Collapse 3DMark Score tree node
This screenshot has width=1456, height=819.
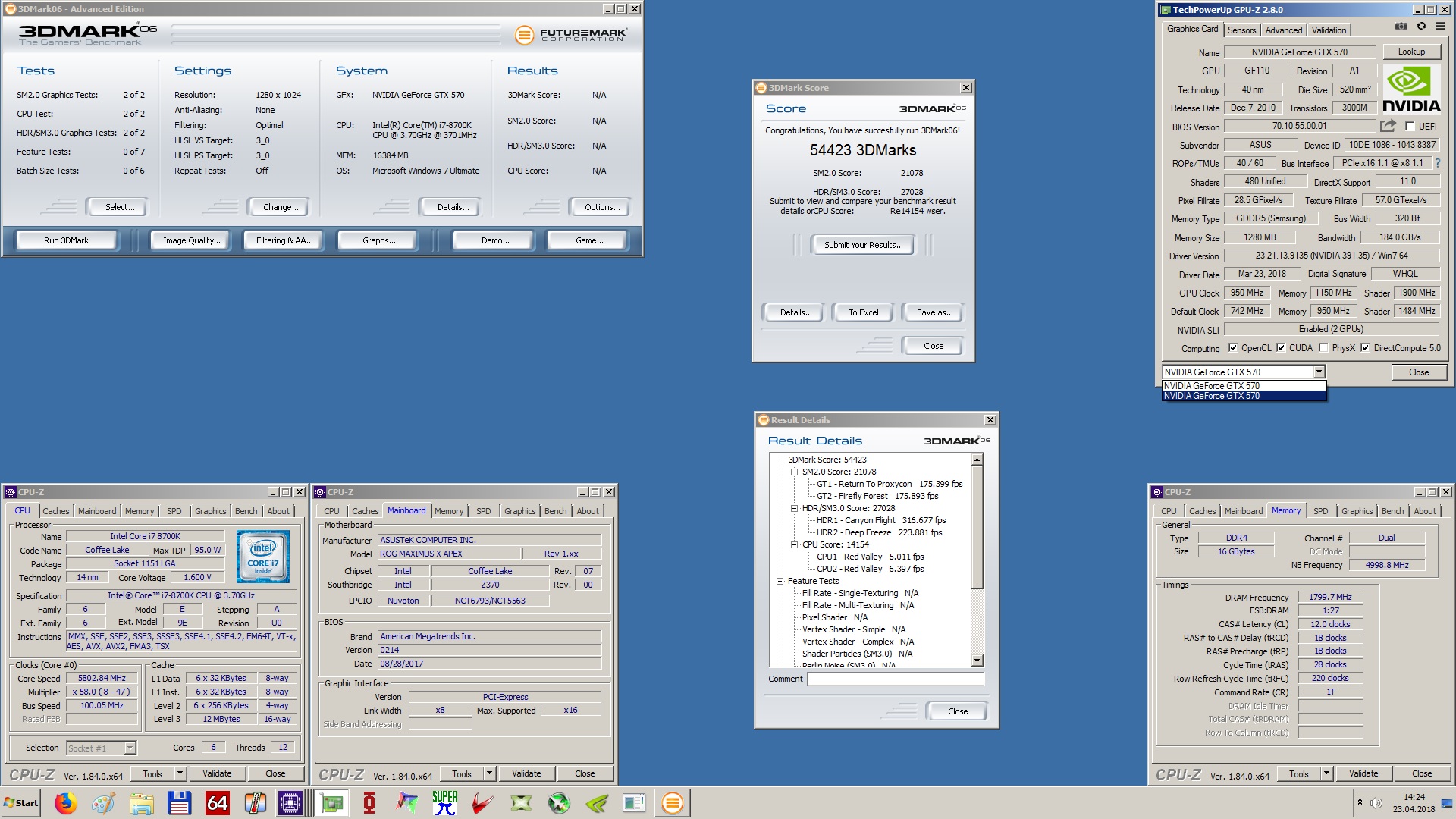pos(780,460)
